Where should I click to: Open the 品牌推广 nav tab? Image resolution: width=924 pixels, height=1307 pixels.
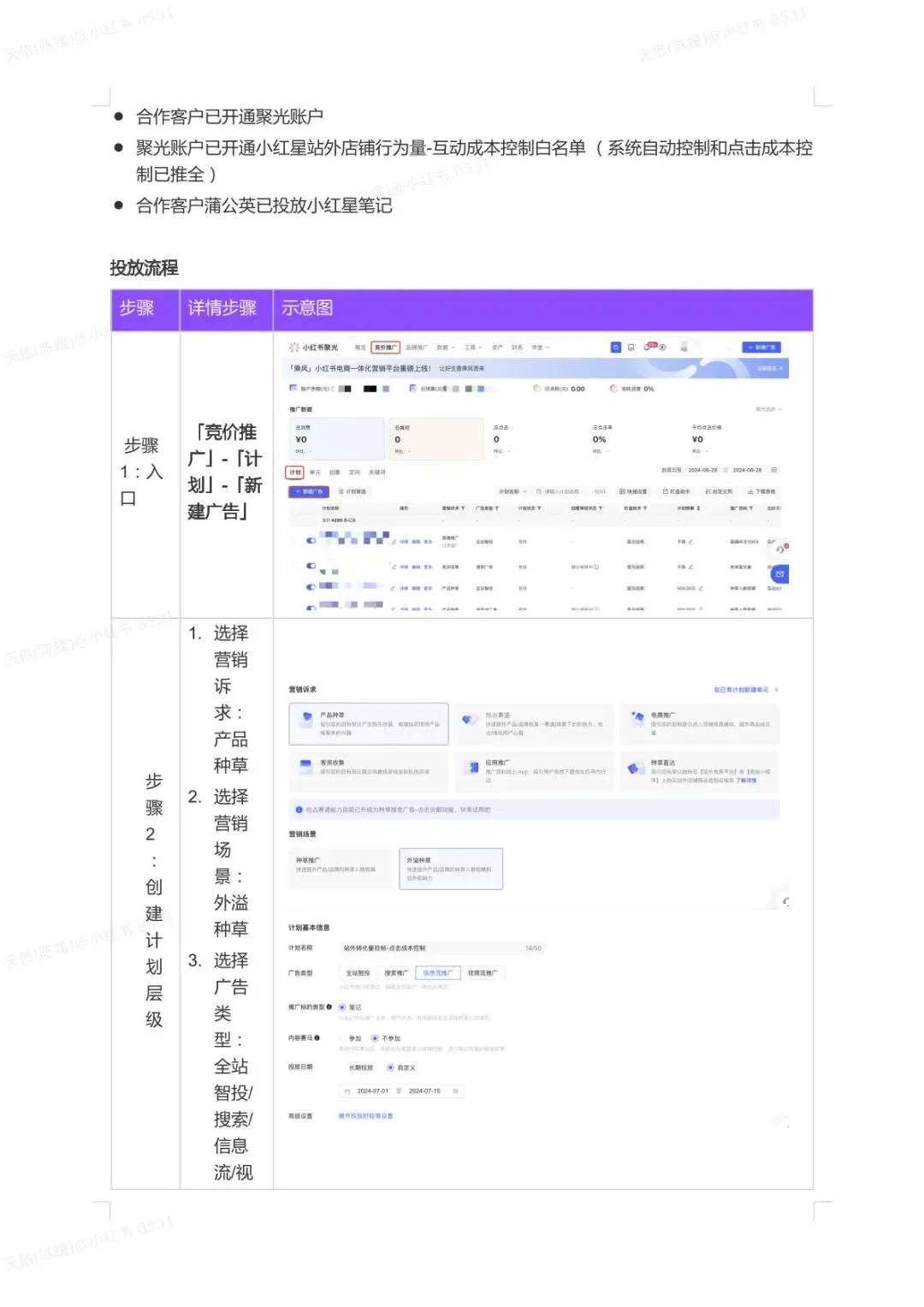(x=417, y=348)
